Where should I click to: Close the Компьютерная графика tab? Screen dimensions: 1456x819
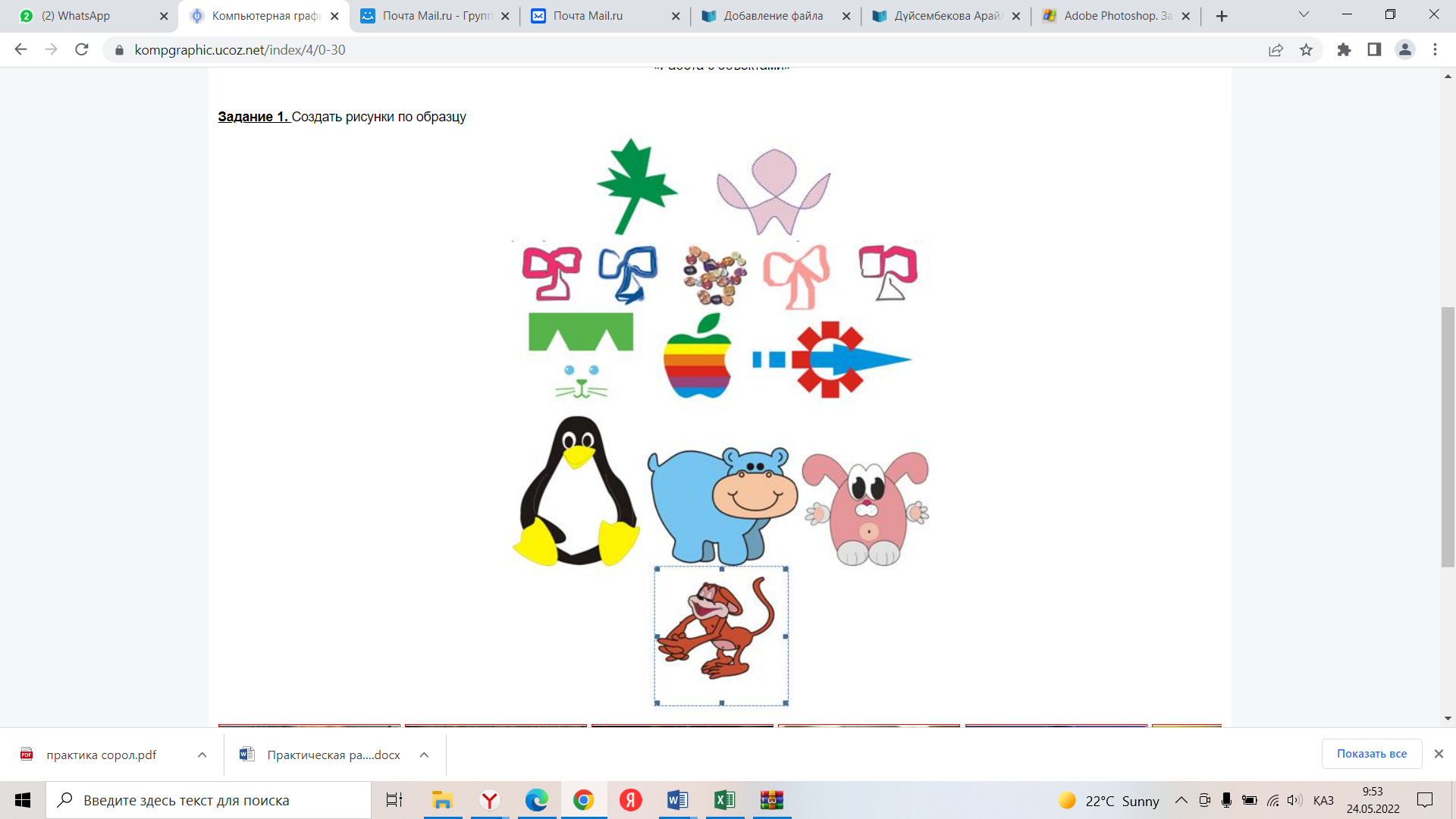click(334, 16)
